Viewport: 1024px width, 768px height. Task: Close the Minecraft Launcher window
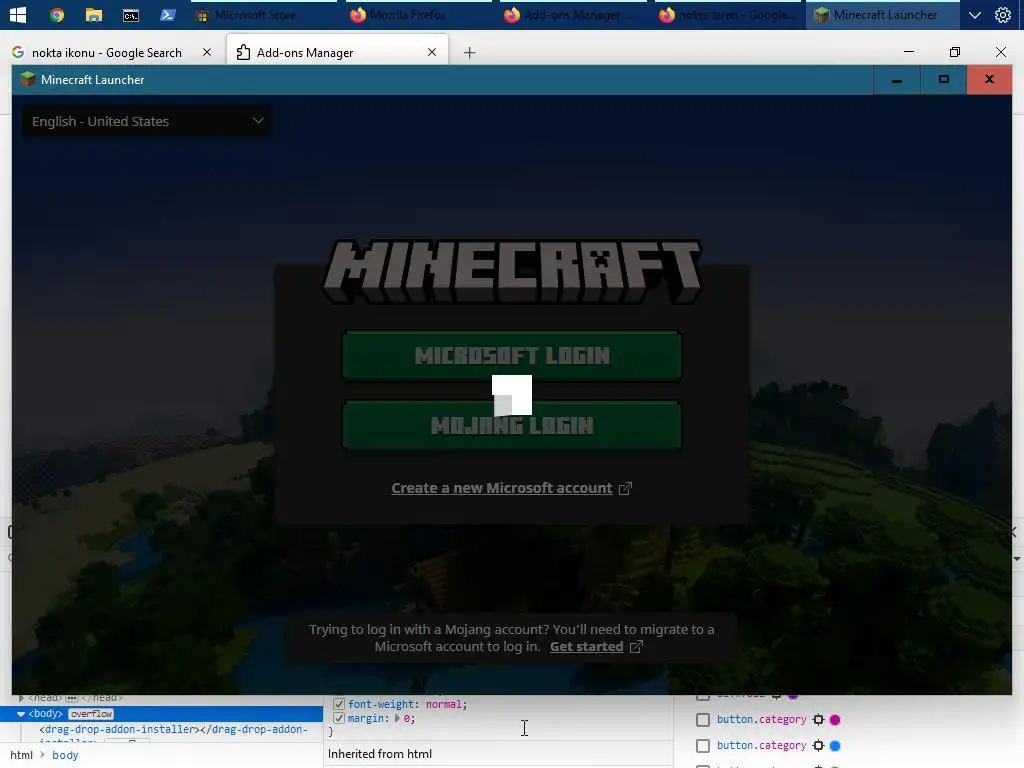989,80
